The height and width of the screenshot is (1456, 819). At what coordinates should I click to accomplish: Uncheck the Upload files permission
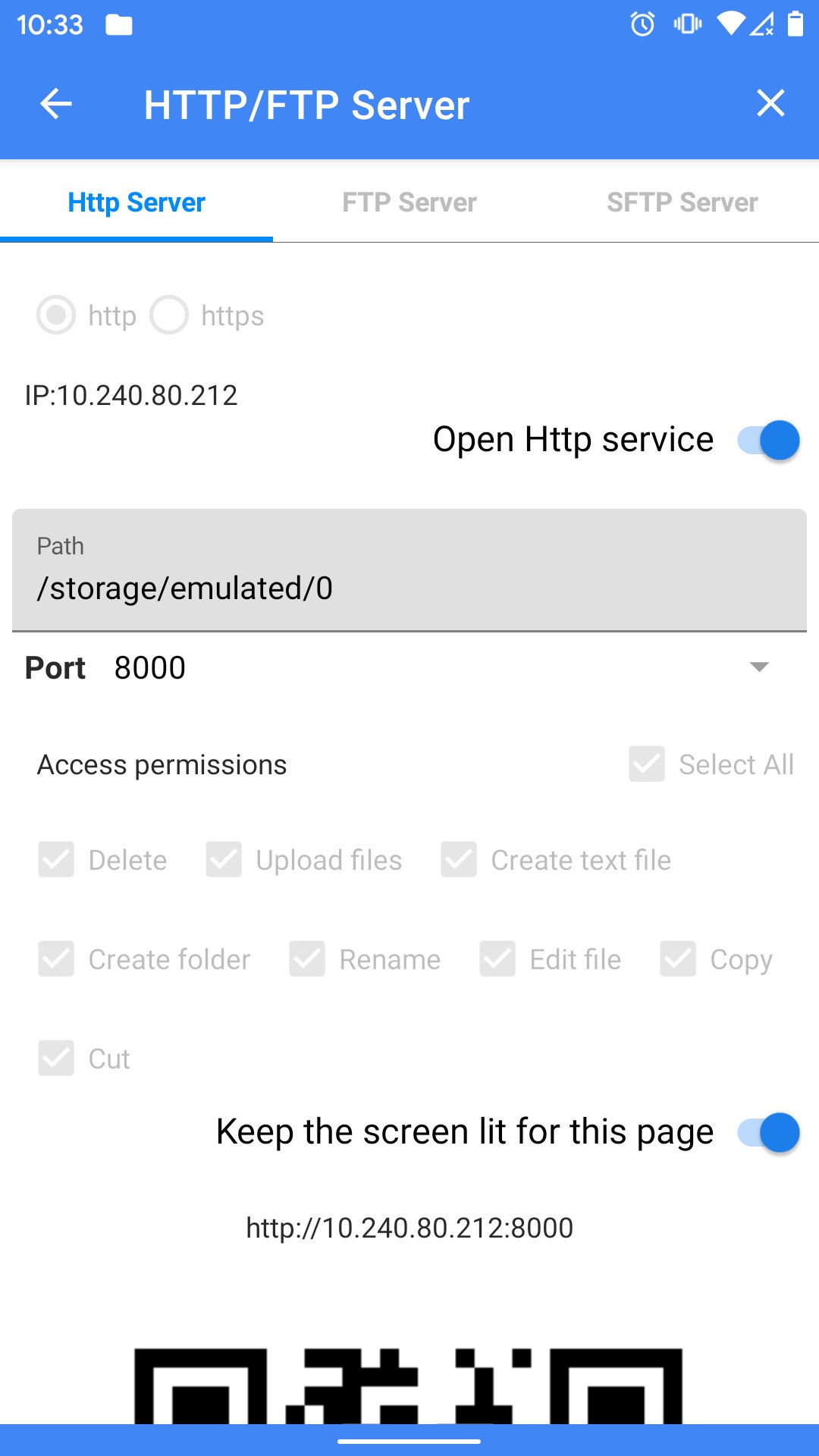pos(224,860)
